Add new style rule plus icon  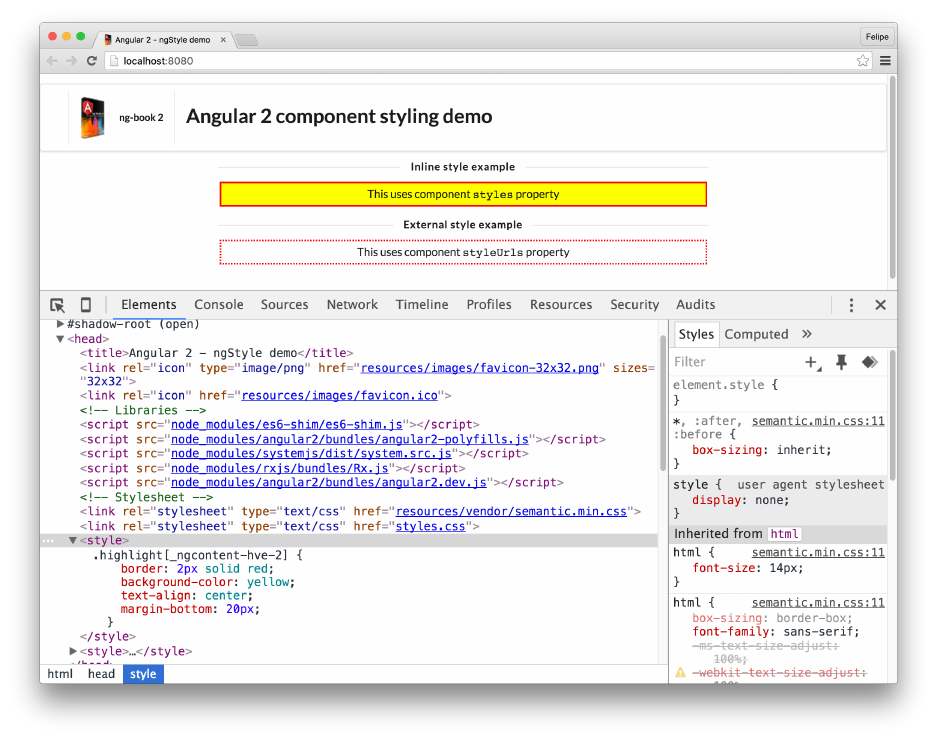click(813, 362)
